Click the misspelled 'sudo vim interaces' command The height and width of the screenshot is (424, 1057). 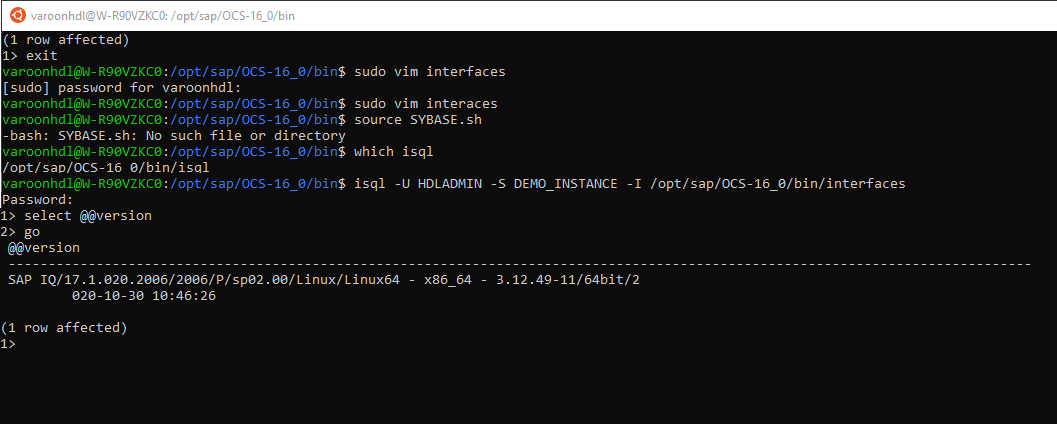pyautogui.click(x=425, y=104)
